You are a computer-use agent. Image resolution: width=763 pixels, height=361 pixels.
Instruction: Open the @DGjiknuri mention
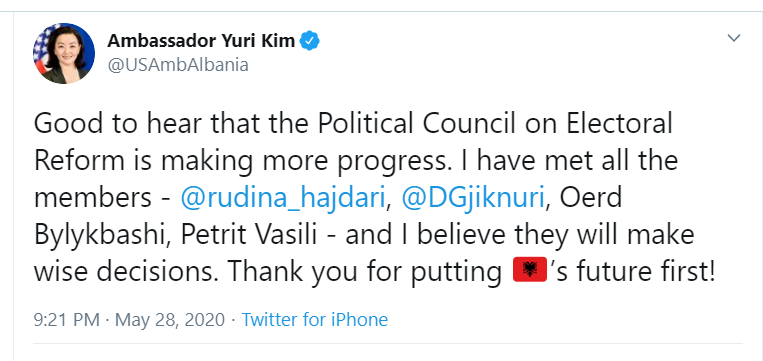coord(473,198)
